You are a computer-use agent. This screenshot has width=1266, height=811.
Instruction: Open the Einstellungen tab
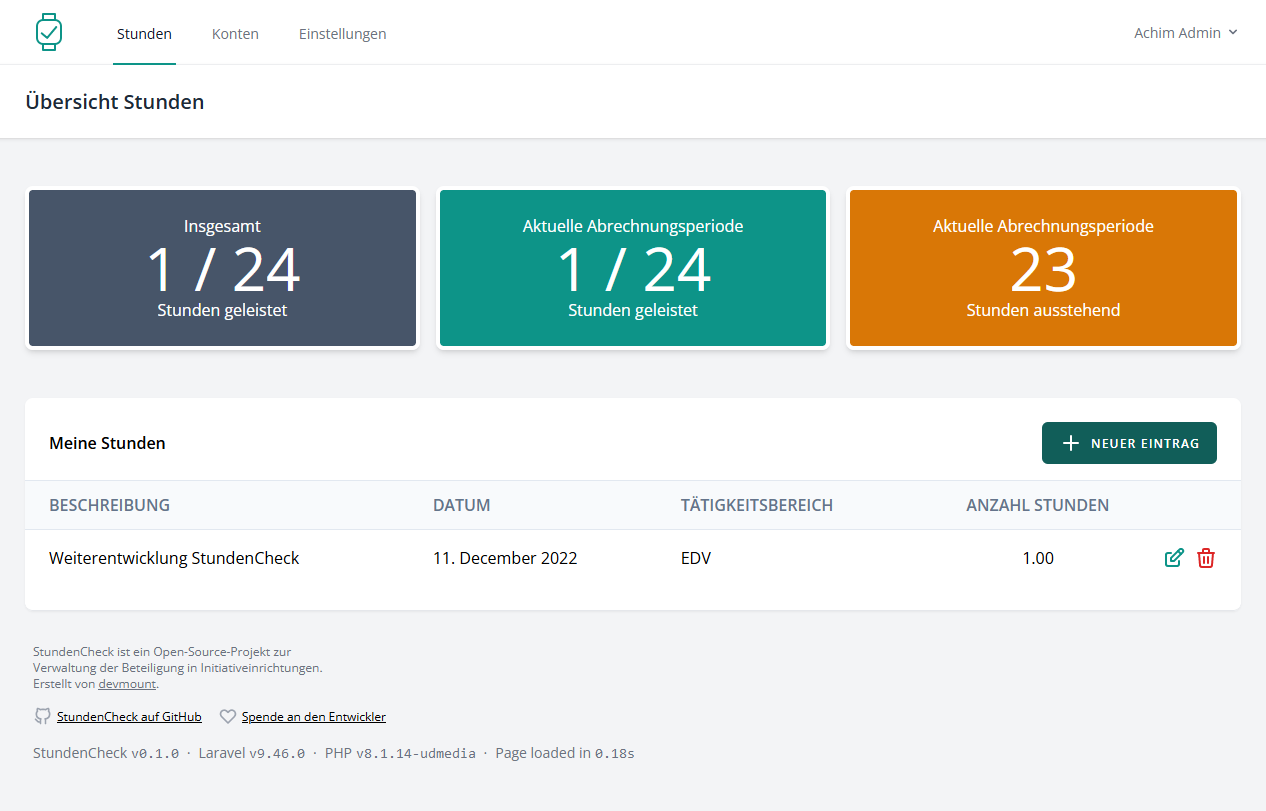(x=342, y=33)
